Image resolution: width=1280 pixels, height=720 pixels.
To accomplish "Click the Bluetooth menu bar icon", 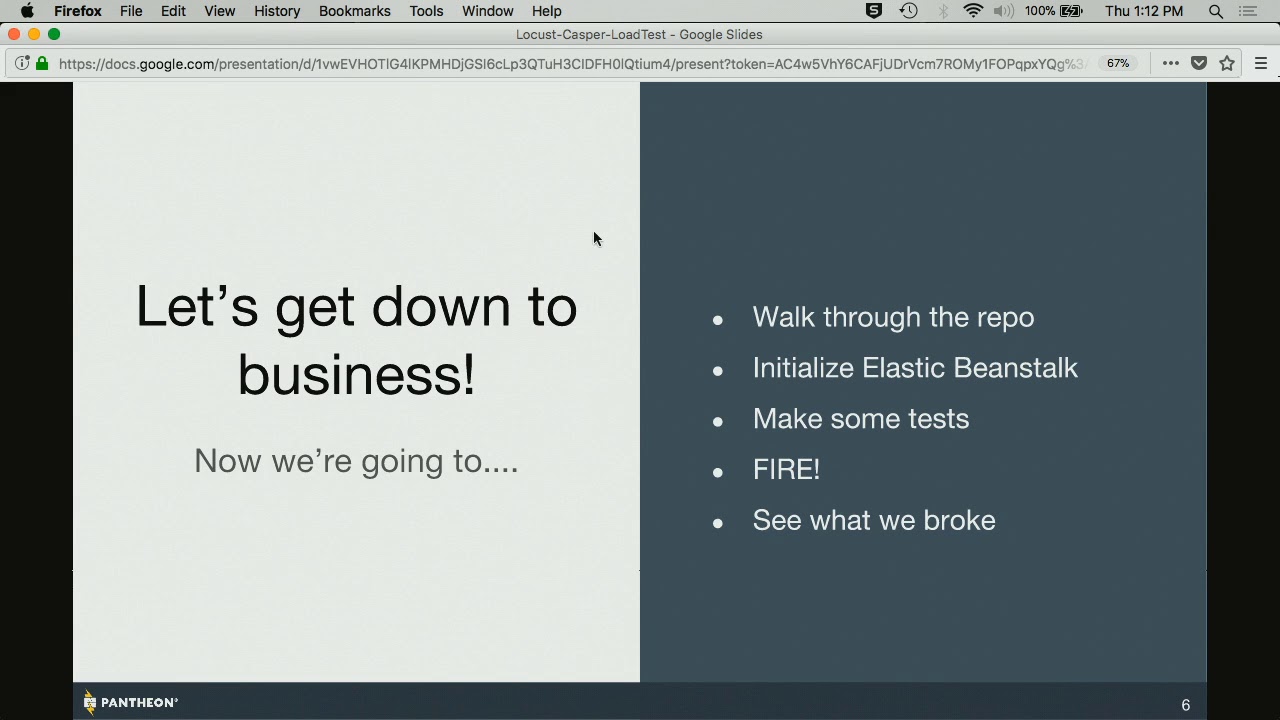I will 942,11.
